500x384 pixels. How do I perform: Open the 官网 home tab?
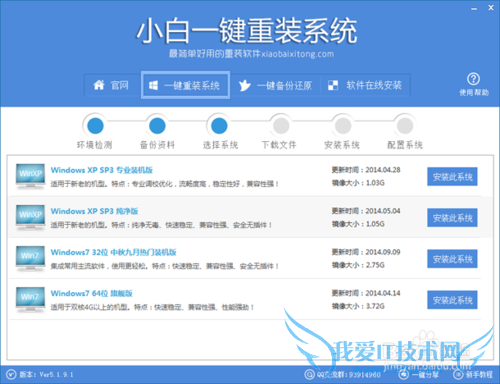112,85
